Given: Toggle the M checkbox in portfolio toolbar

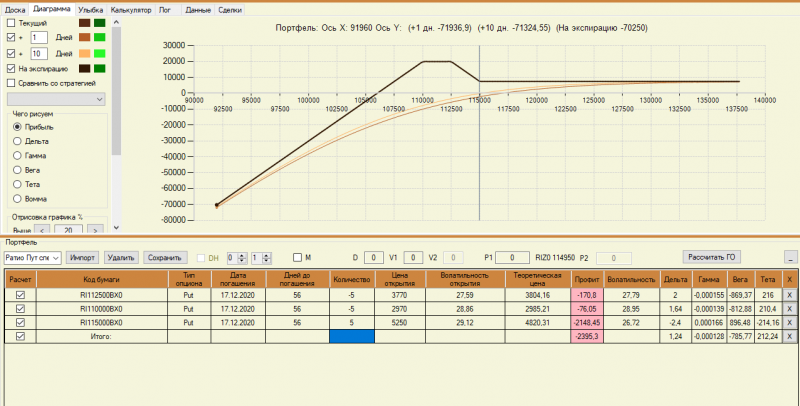Looking at the screenshot, I should pyautogui.click(x=297, y=258).
